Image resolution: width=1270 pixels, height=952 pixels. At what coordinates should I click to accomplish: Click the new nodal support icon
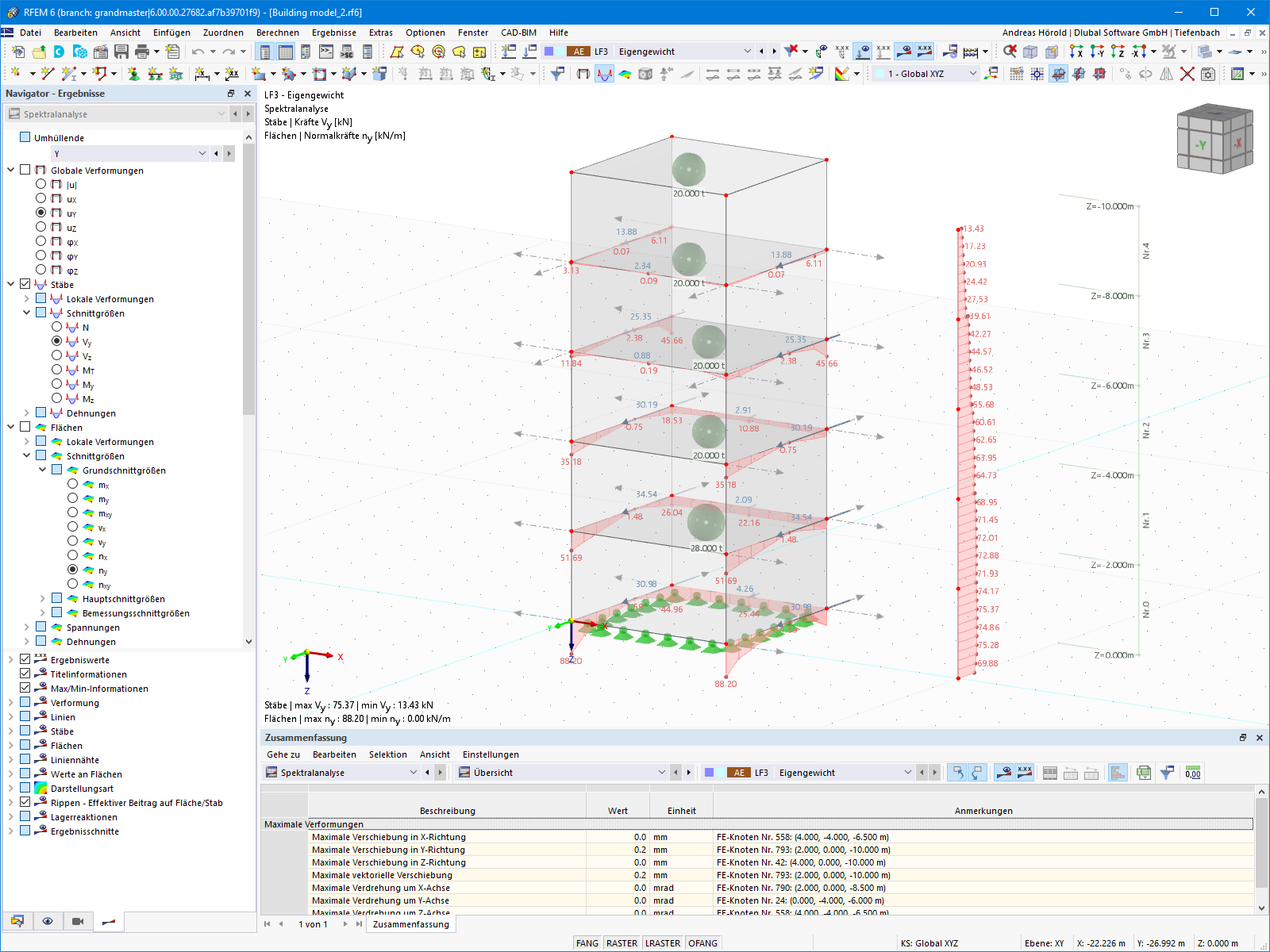tap(133, 74)
